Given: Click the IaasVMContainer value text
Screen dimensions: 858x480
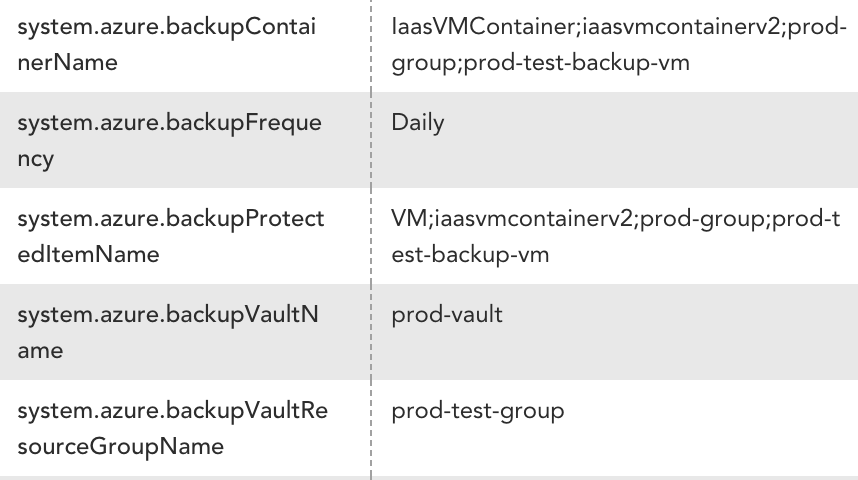Looking at the screenshot, I should click(619, 44).
